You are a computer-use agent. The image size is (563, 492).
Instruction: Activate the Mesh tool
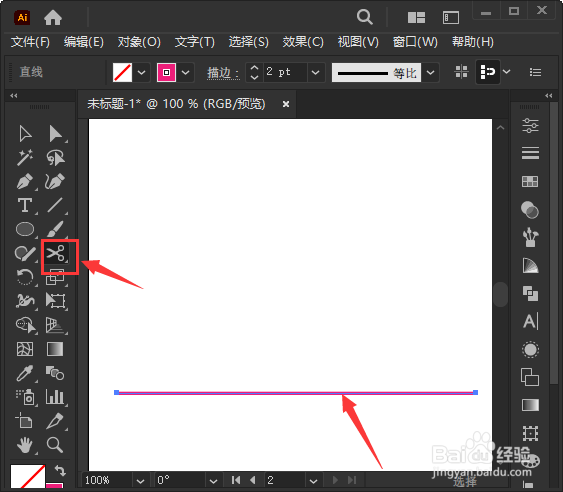(25, 349)
